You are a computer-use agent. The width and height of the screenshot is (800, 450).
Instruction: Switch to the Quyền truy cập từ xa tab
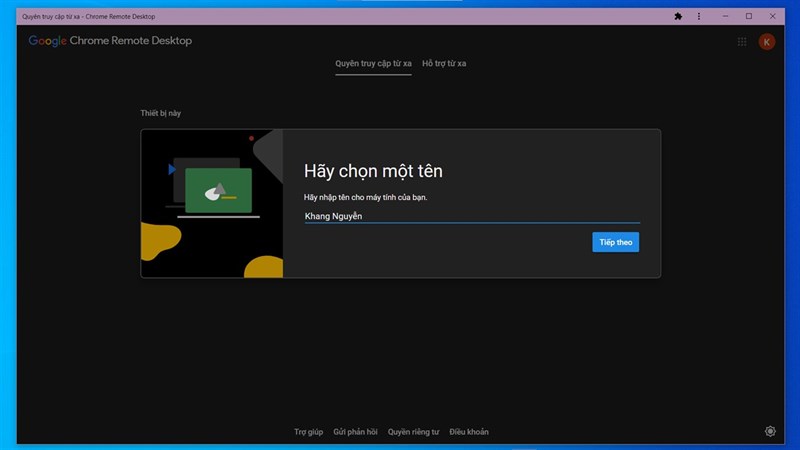point(373,64)
